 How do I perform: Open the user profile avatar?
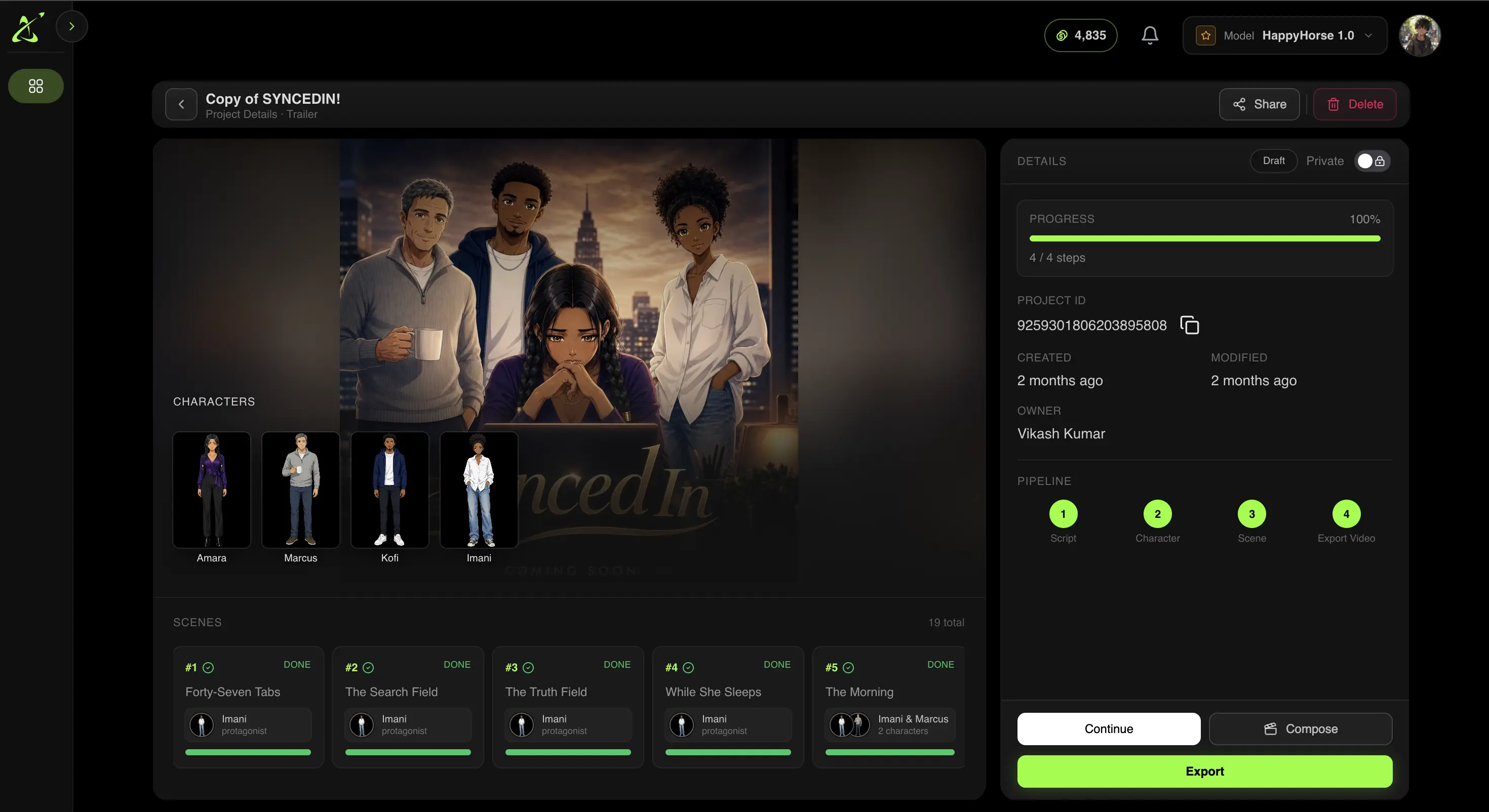click(1420, 35)
